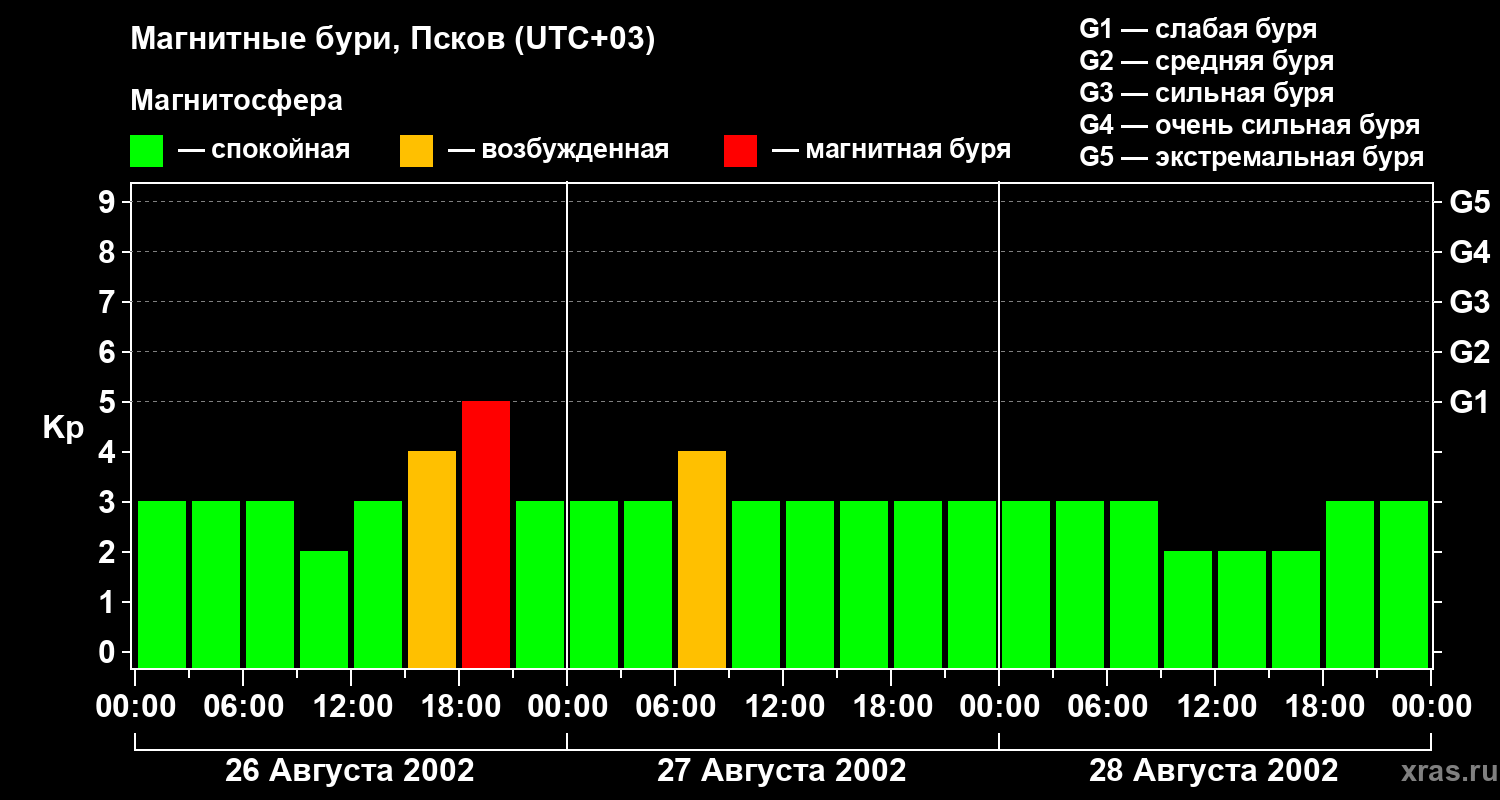Screen dimensions: 1500x800
Task: Click the chart title 'Магнитные бури, Псков (UTC+03)'
Action: click(x=393, y=40)
